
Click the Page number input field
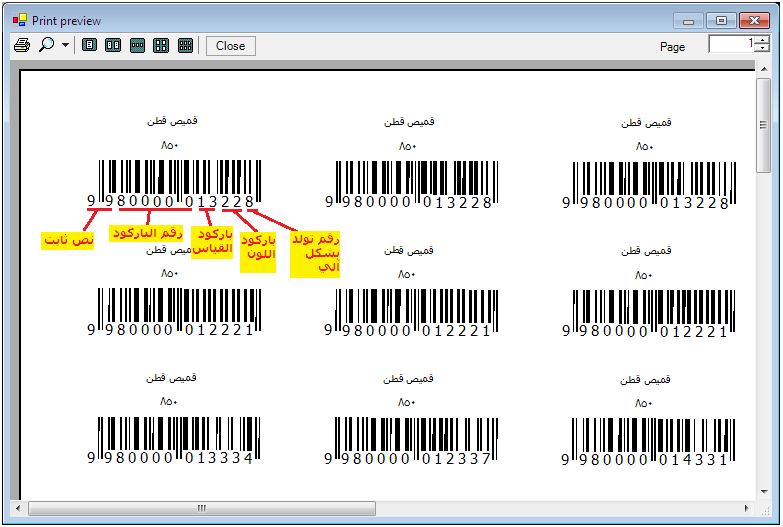[732, 44]
